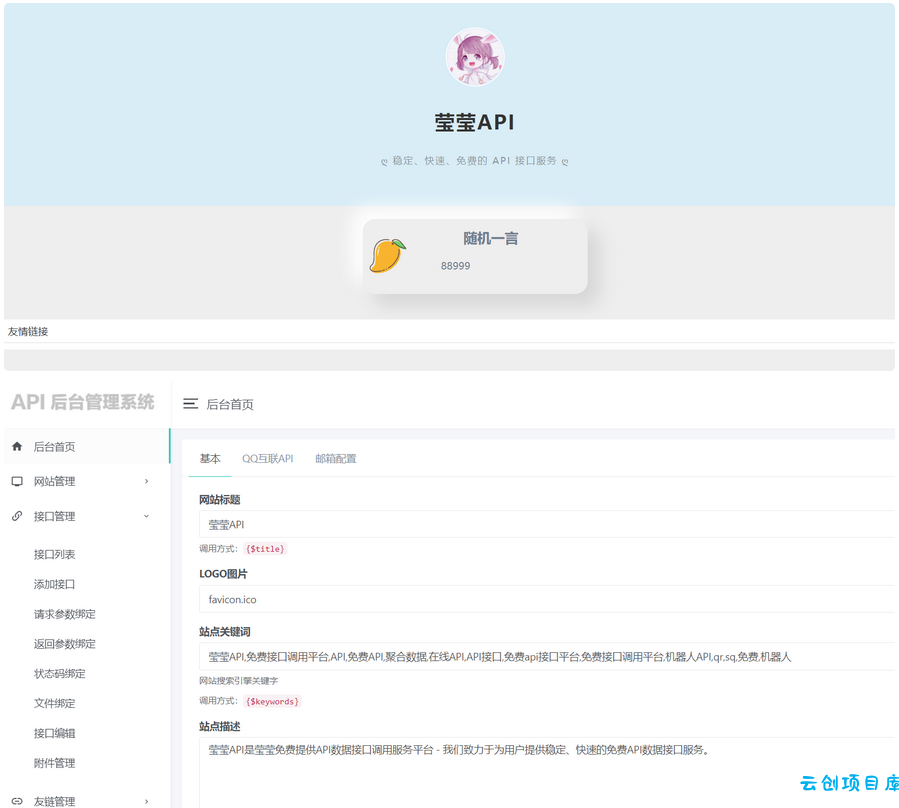Open 添加接口 in the sidebar
Image resolution: width=899 pixels, height=808 pixels.
click(x=54, y=584)
